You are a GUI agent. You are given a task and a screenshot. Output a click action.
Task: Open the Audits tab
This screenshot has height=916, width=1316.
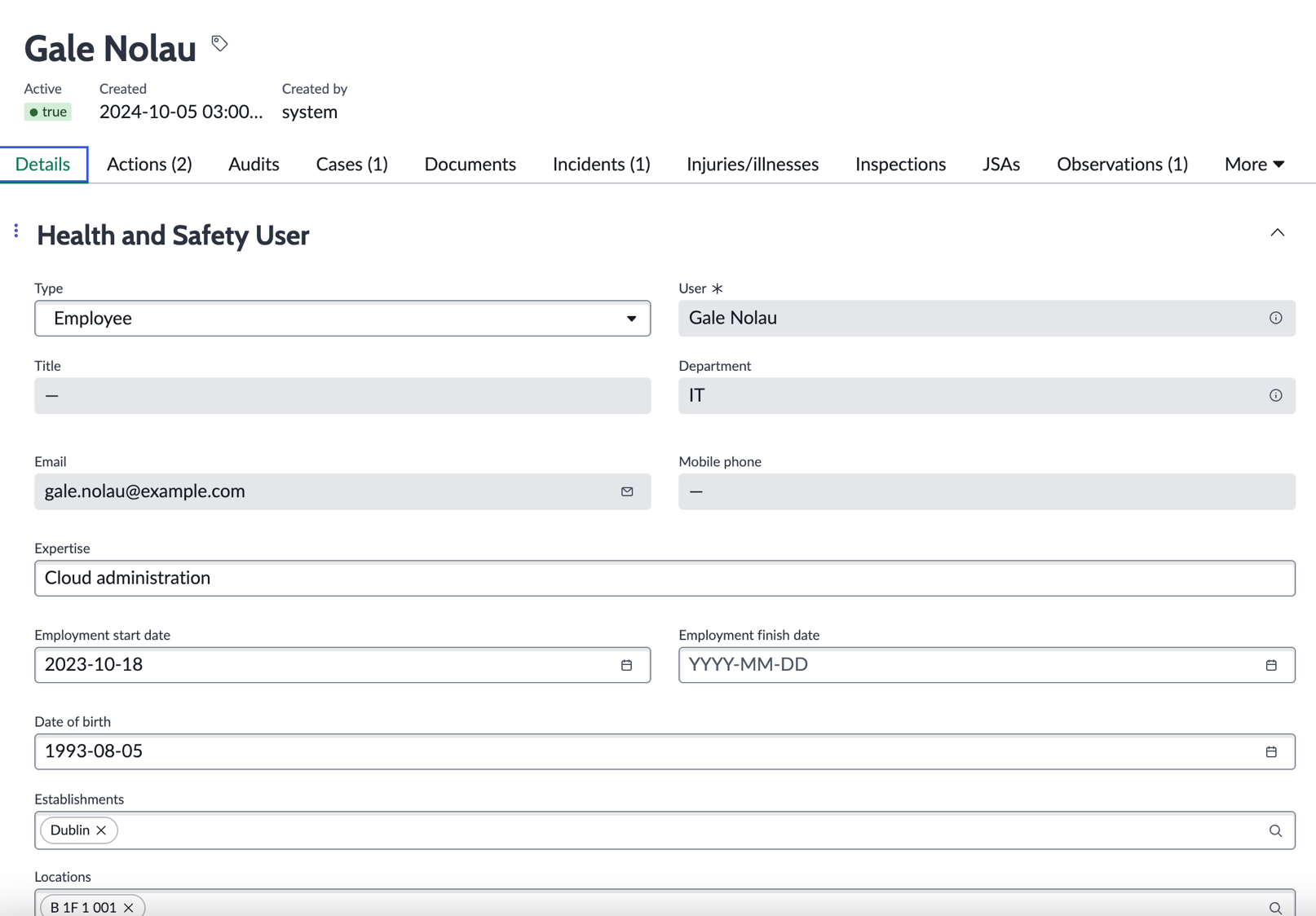254,164
